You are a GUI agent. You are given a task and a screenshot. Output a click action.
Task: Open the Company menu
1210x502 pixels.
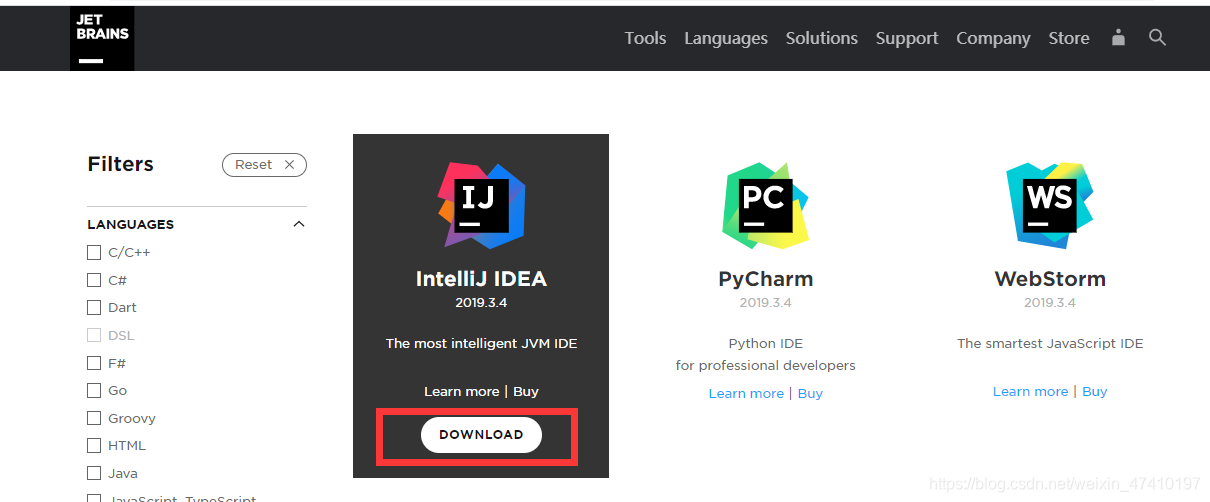tap(993, 38)
